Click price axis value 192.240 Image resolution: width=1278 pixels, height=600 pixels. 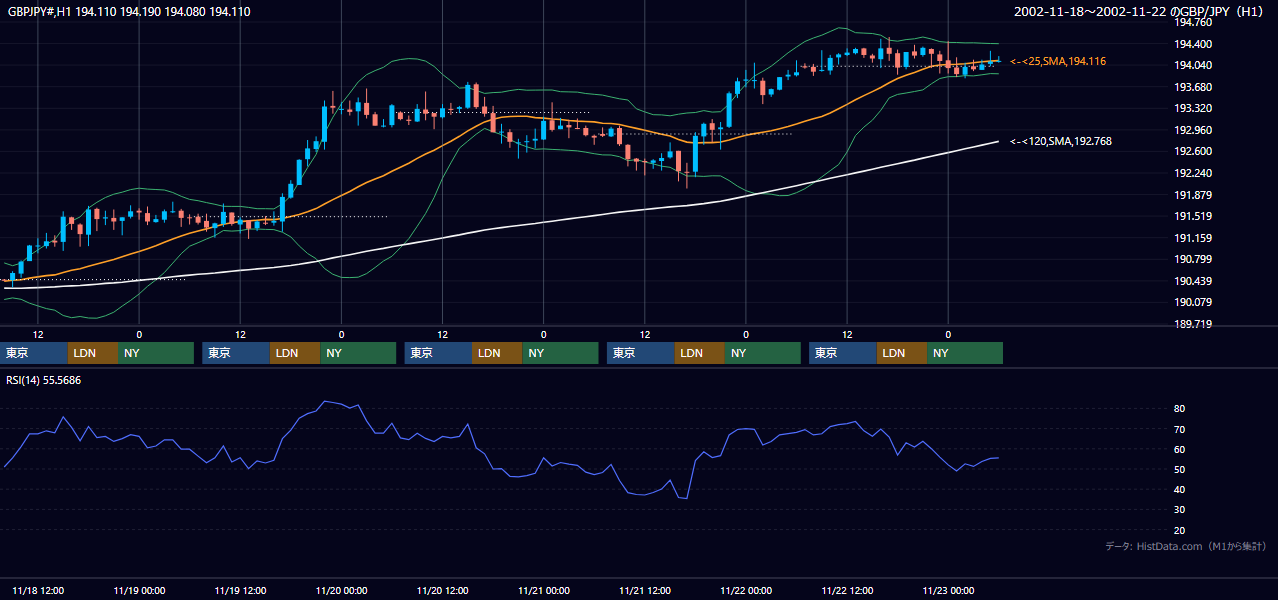pyautogui.click(x=1192, y=173)
